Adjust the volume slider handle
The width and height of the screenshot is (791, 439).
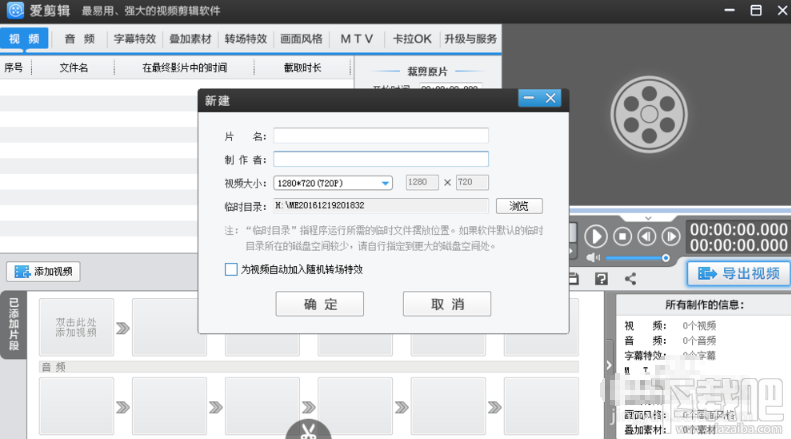coord(665,258)
